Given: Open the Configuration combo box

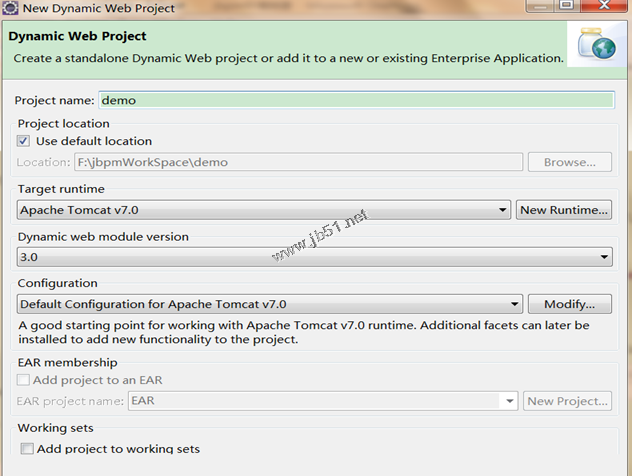Looking at the screenshot, I should pyautogui.click(x=270, y=304).
